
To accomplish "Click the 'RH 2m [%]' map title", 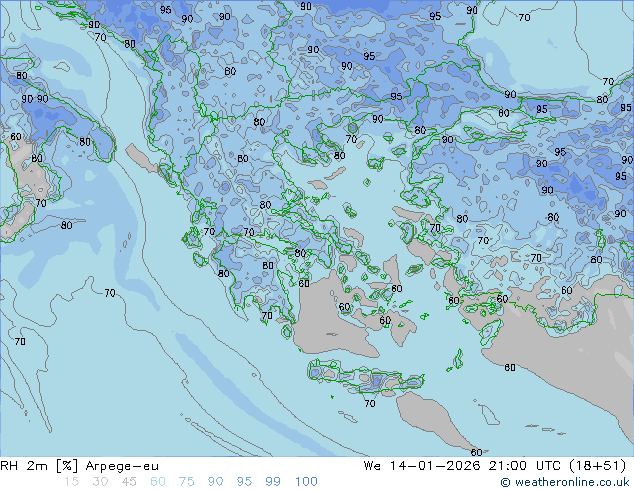I will (x=39, y=466).
